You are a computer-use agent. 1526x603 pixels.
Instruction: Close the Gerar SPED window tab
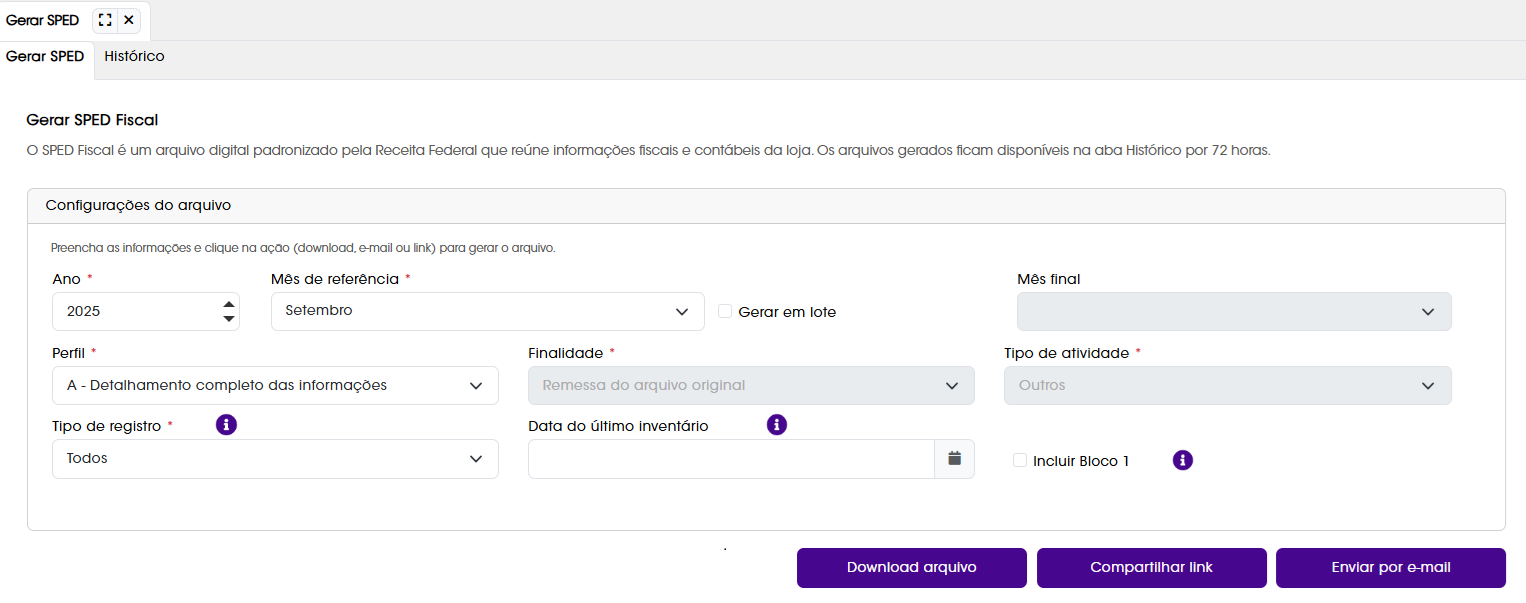[x=129, y=20]
